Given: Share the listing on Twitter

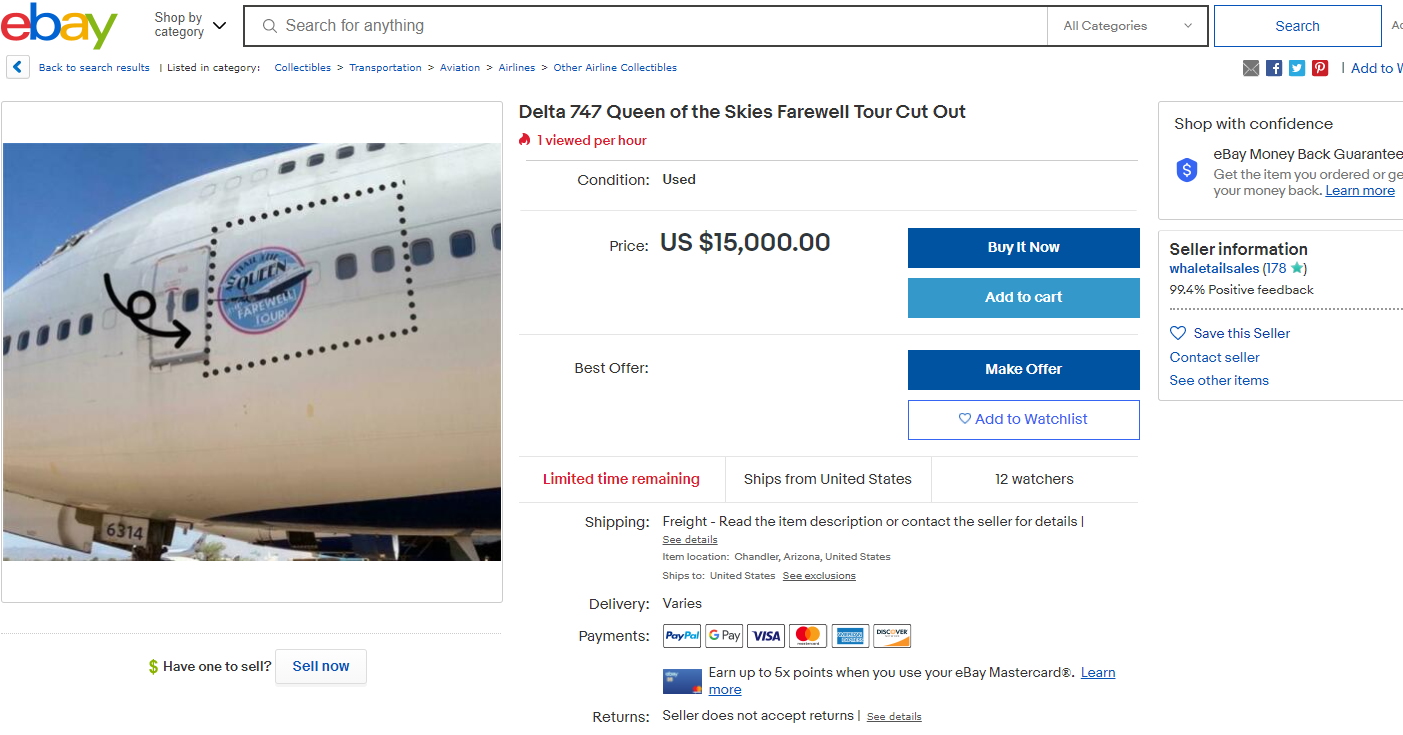Looking at the screenshot, I should click(x=1297, y=67).
